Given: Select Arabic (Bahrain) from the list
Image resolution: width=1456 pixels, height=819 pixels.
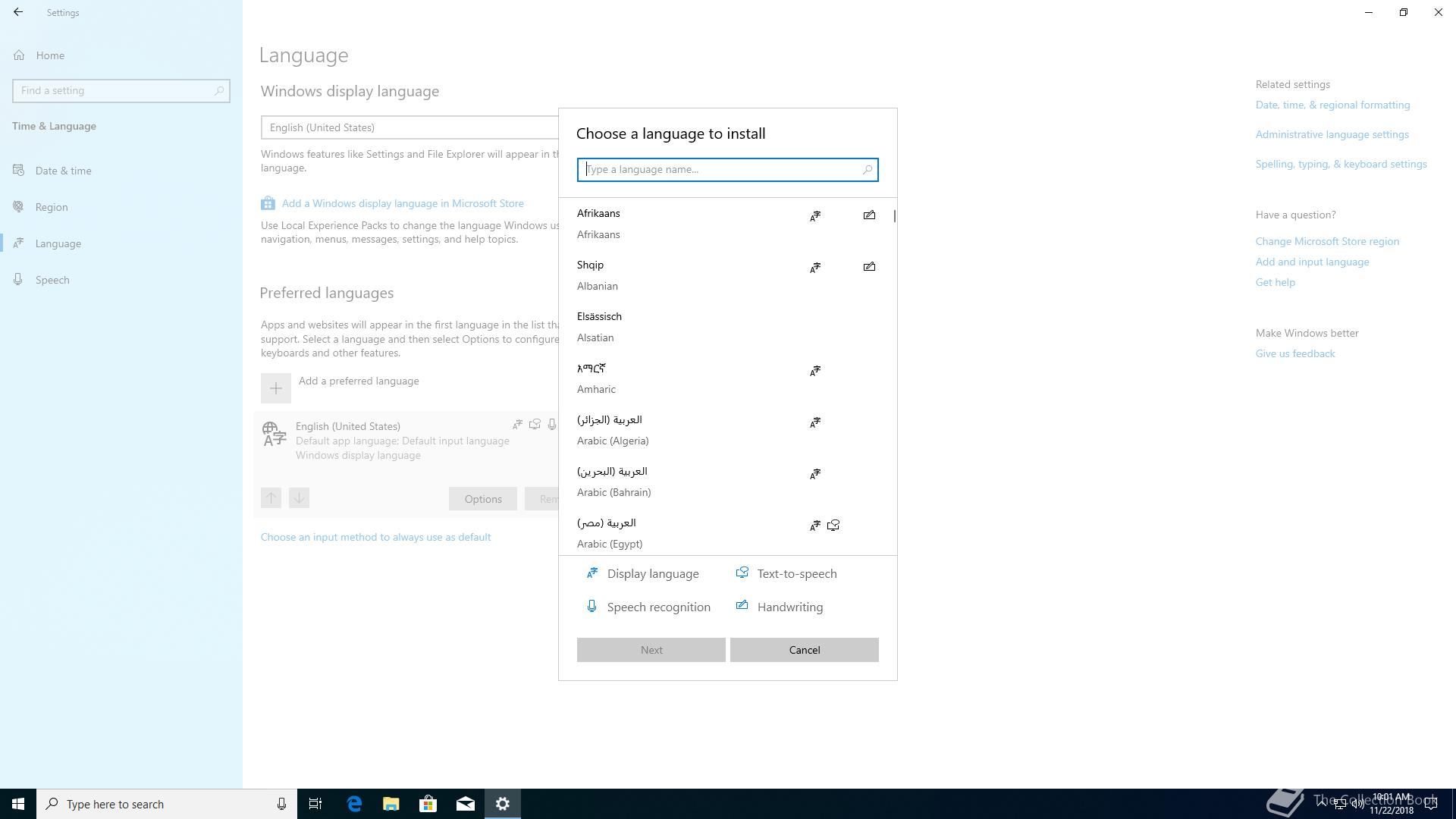Looking at the screenshot, I should point(726,482).
